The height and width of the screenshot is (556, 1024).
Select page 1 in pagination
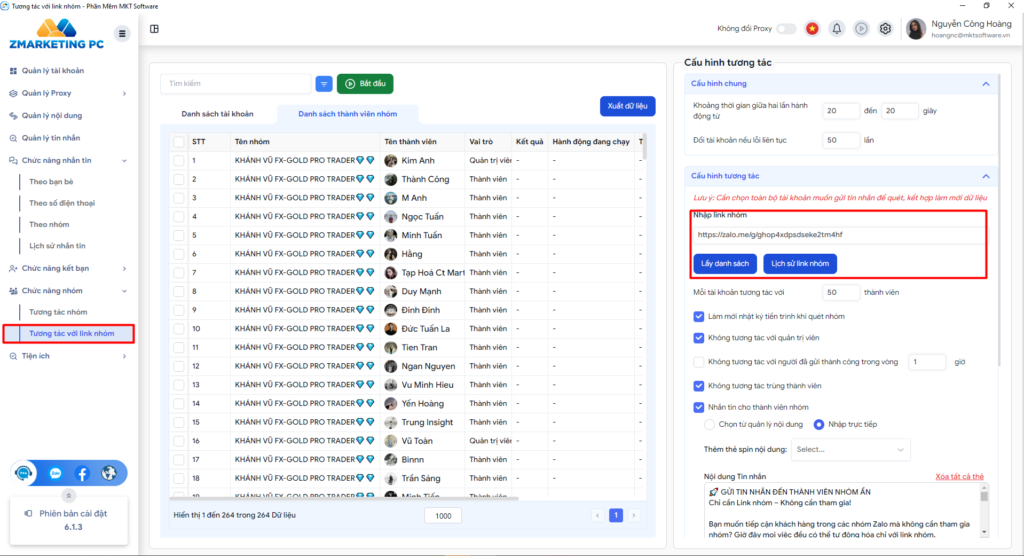pyautogui.click(x=616, y=515)
